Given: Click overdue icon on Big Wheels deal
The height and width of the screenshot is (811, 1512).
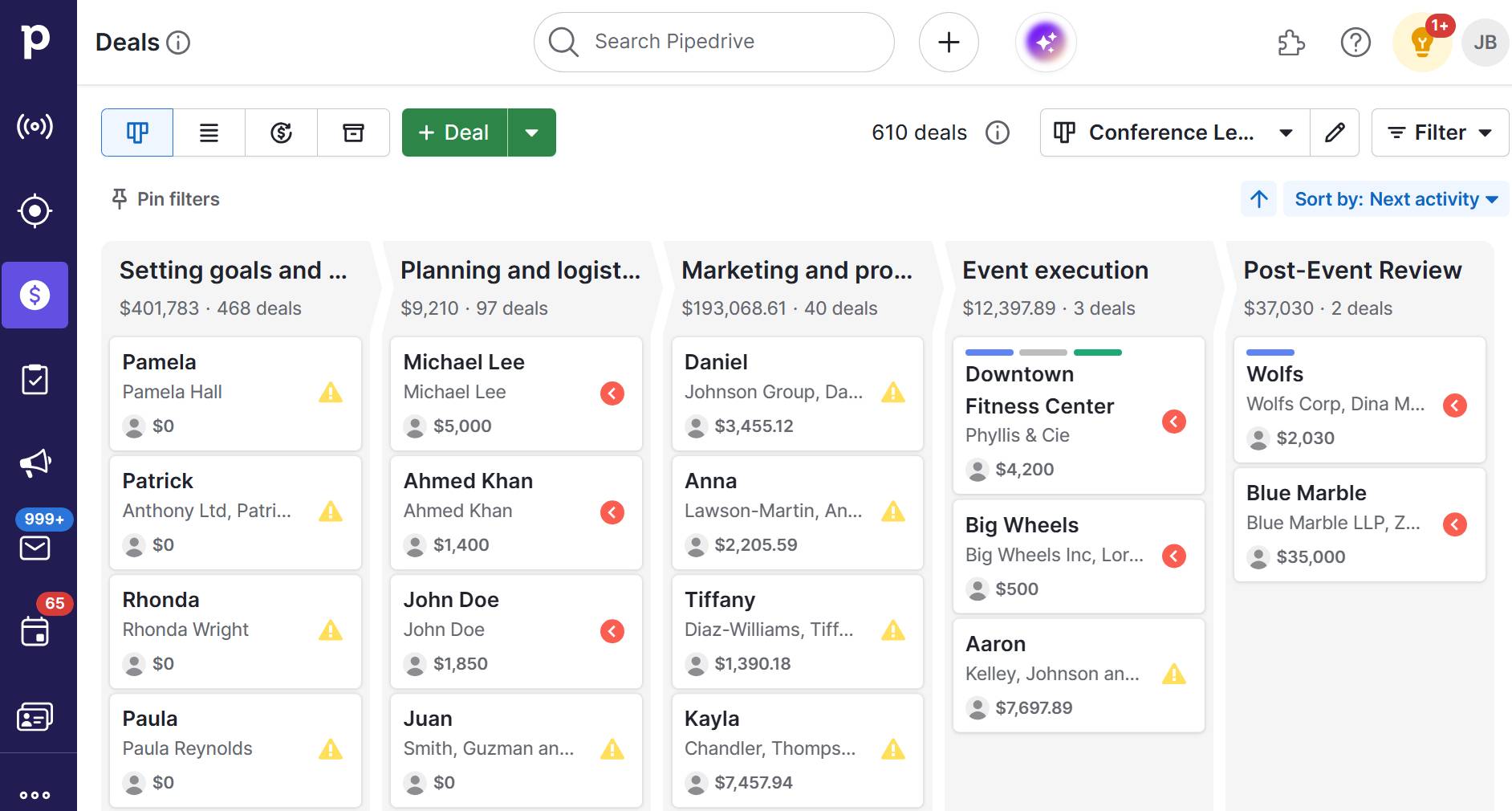Looking at the screenshot, I should click(x=1174, y=556).
